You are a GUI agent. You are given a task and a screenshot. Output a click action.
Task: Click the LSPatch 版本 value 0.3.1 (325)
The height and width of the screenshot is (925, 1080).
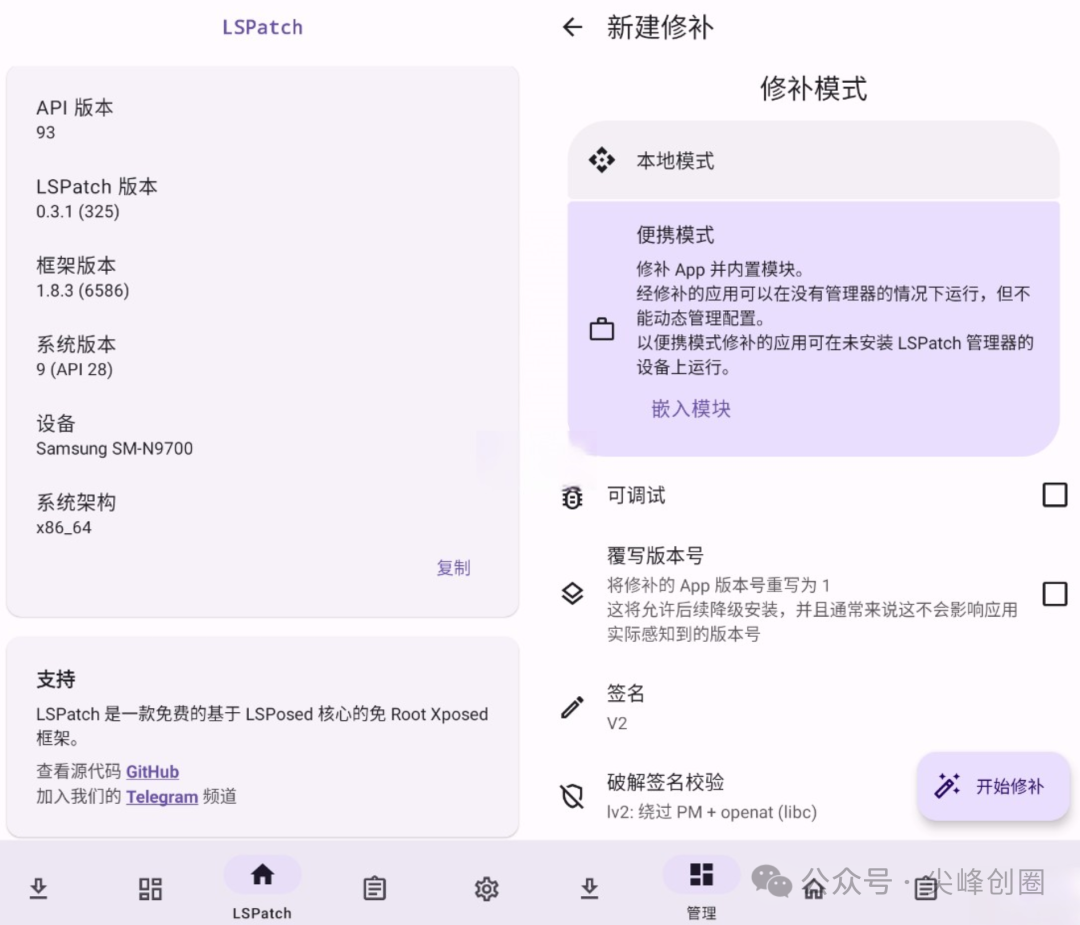tap(78, 211)
